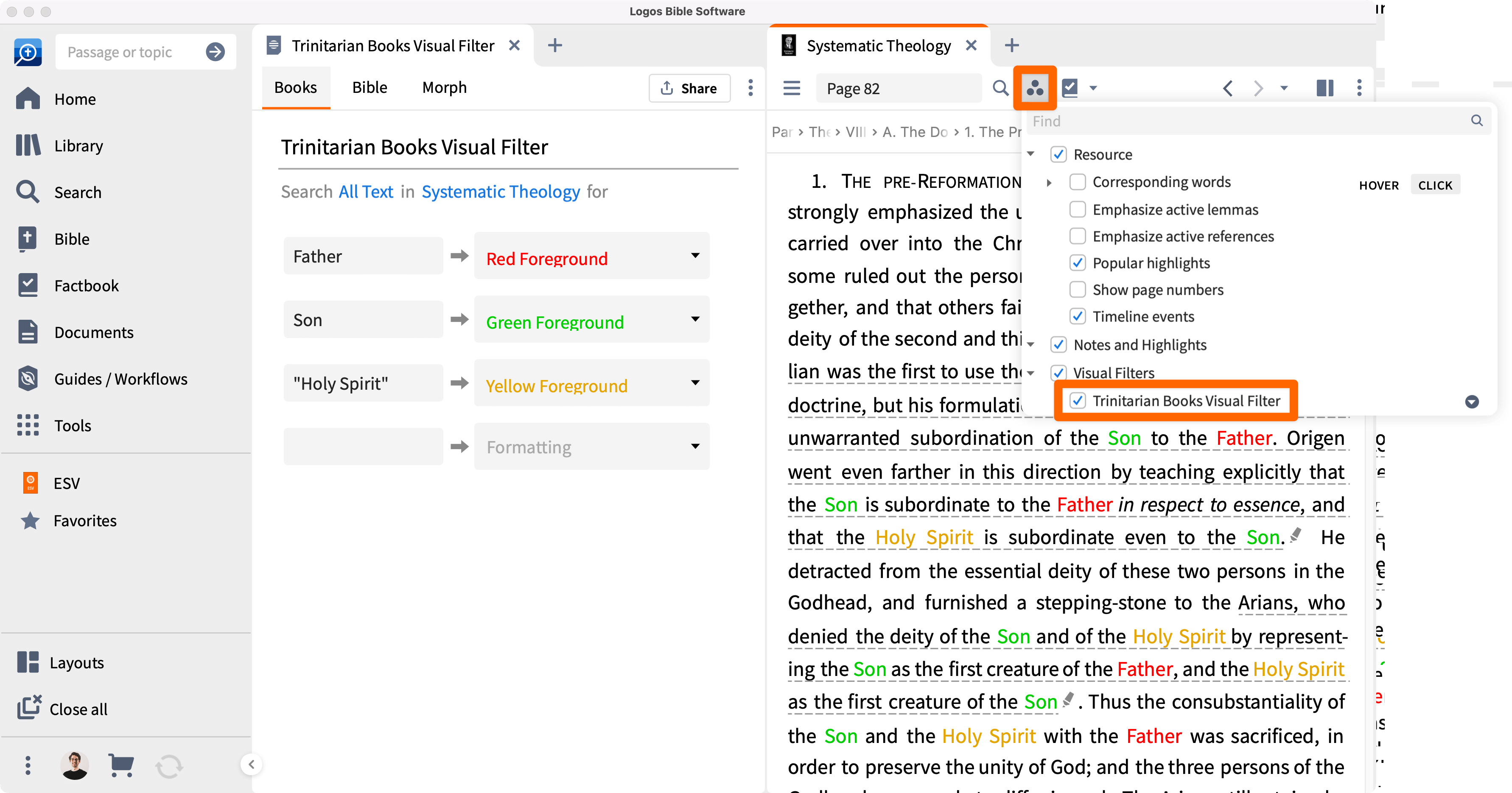1512x793 pixels.
Task: Open the Bible from sidebar
Action: pyautogui.click(x=53, y=239)
